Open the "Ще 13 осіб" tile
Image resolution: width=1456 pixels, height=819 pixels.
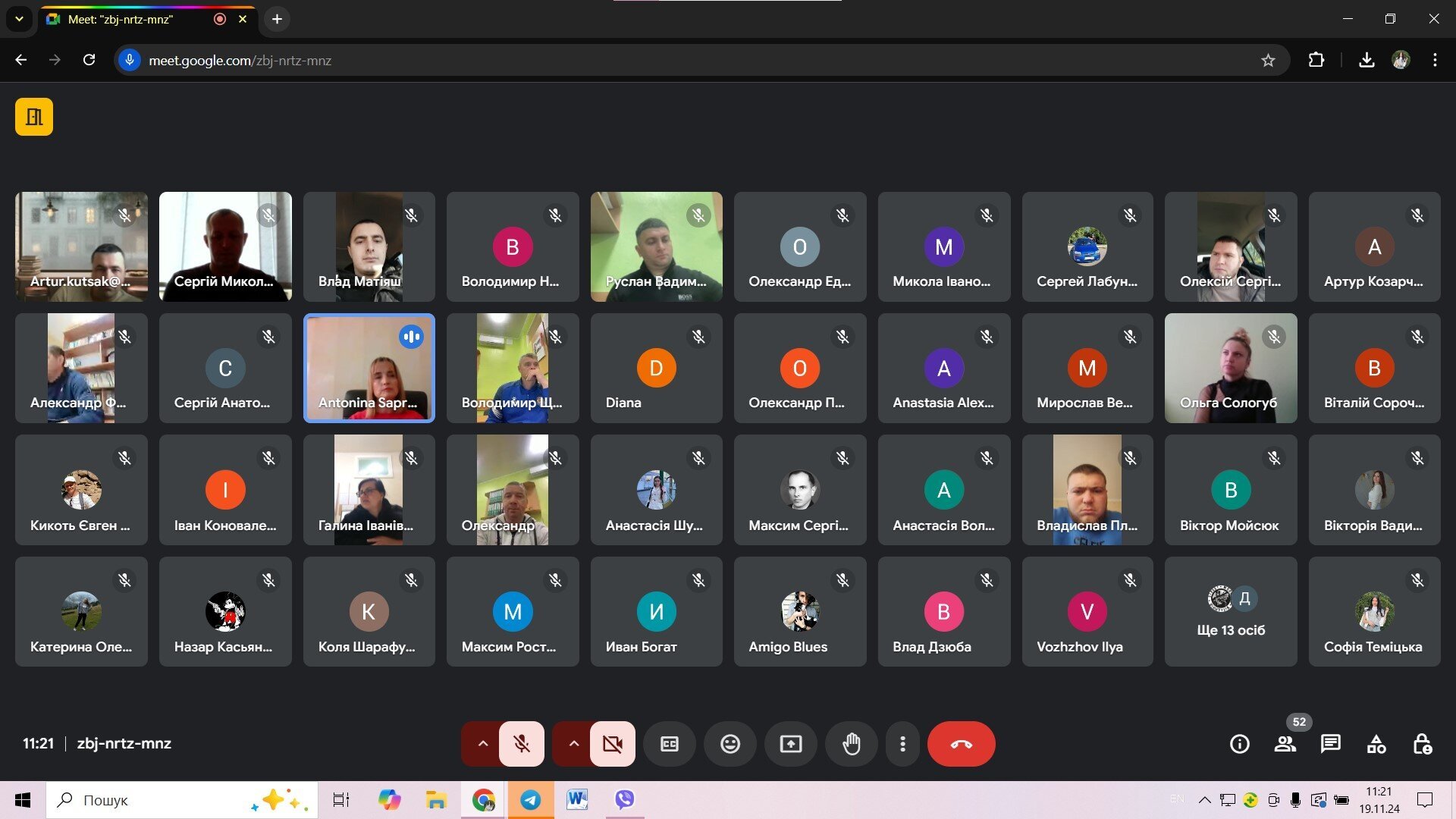1231,612
